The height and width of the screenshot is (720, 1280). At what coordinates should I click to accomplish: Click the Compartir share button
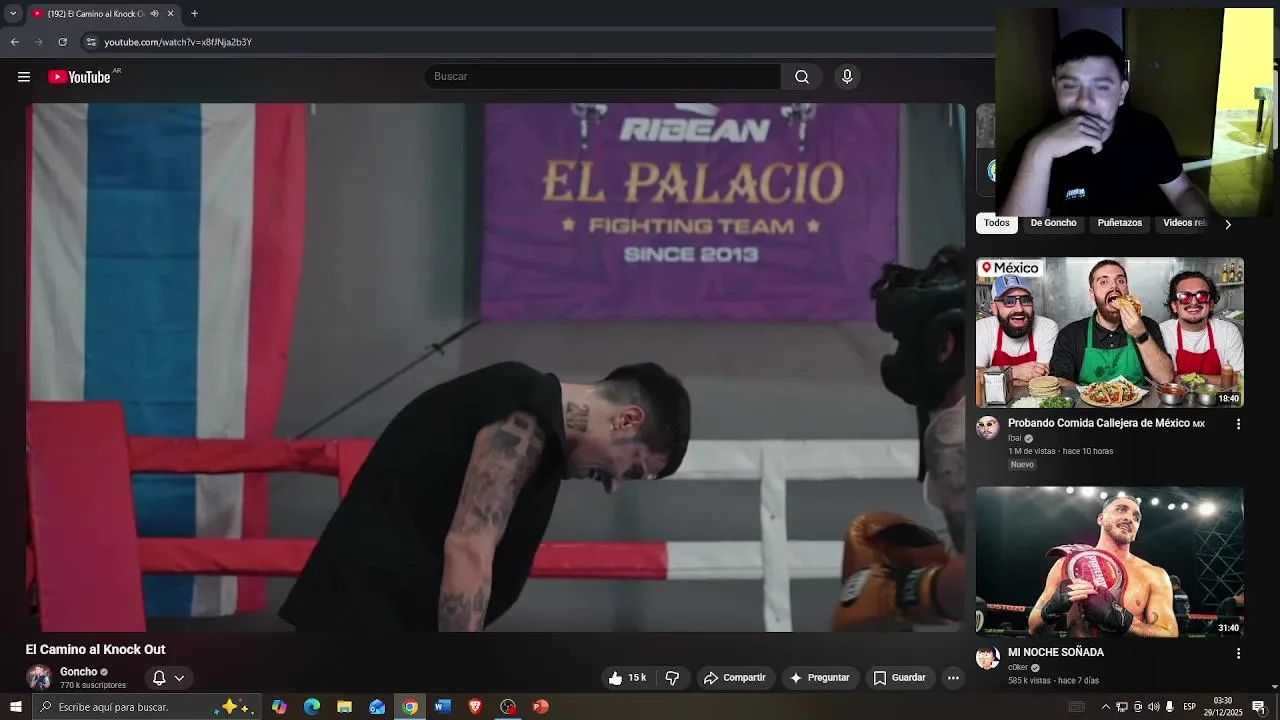pyautogui.click(x=735, y=678)
